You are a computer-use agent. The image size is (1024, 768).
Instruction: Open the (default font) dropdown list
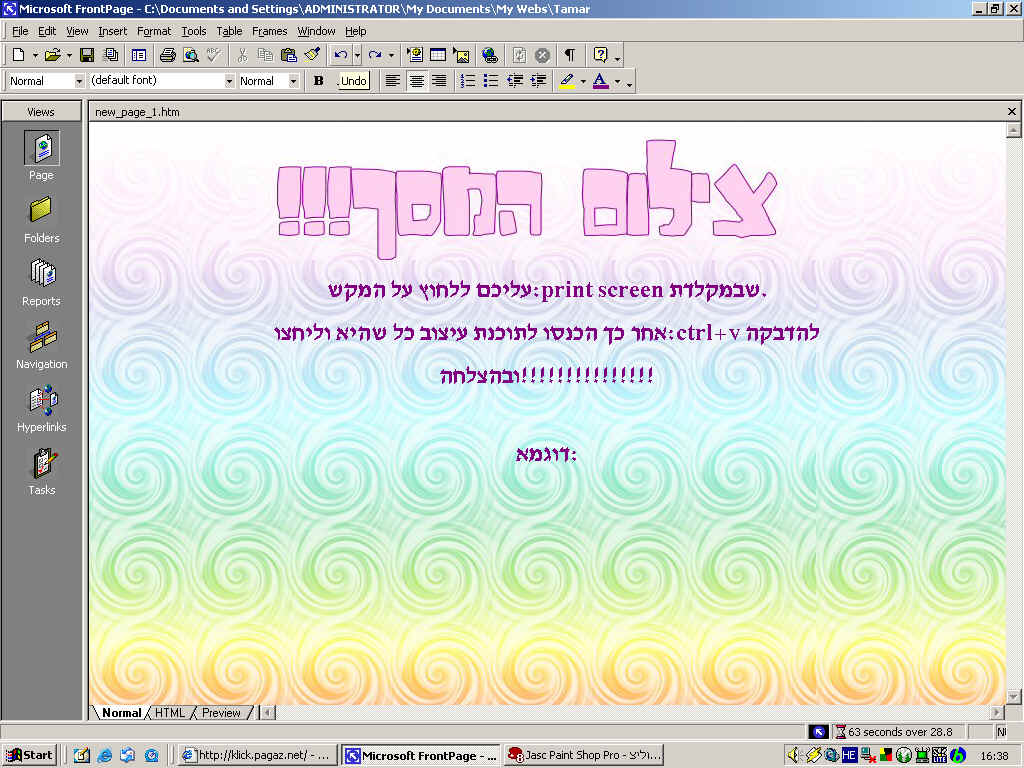point(229,81)
